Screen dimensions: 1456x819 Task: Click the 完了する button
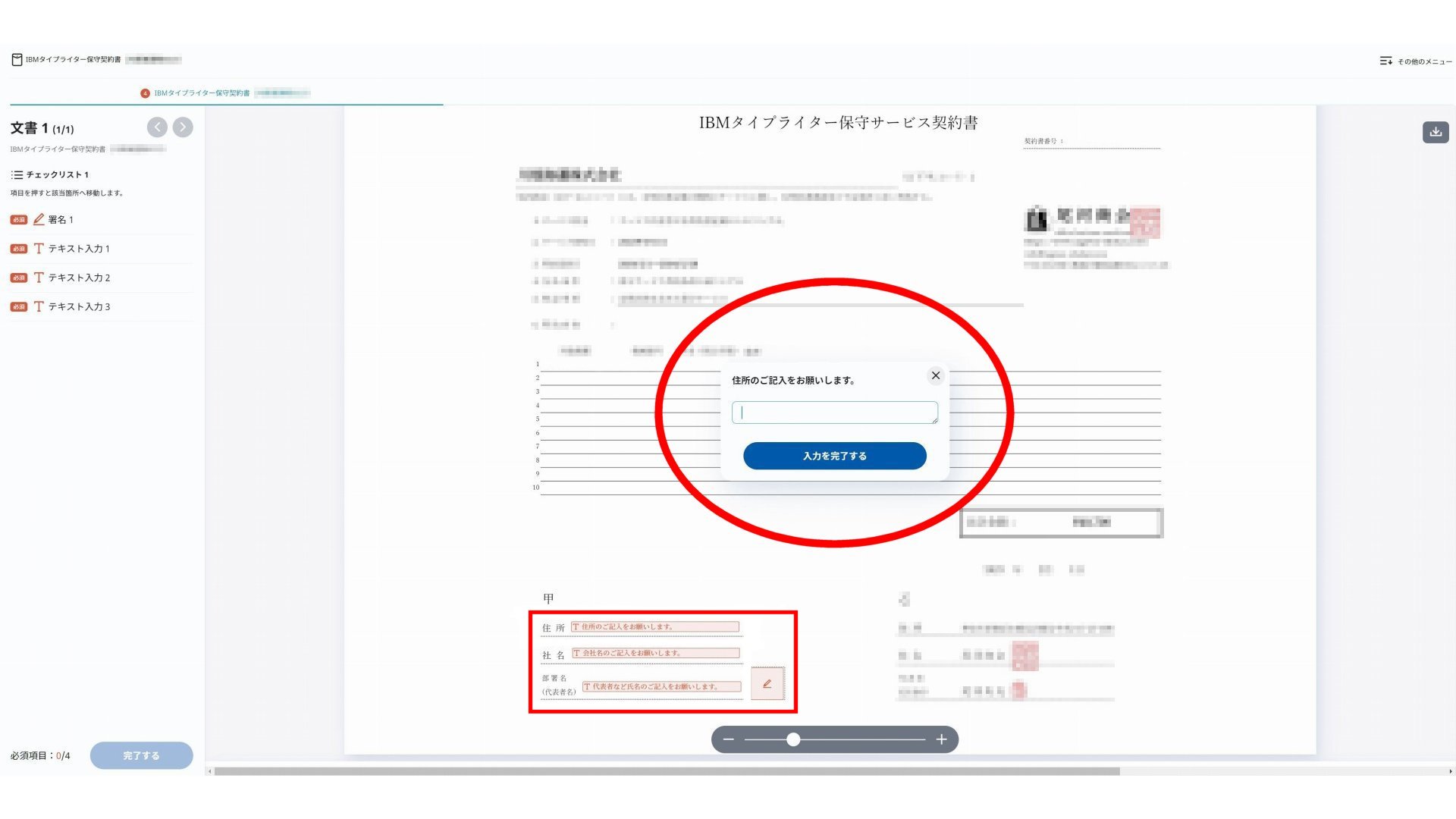point(141,755)
